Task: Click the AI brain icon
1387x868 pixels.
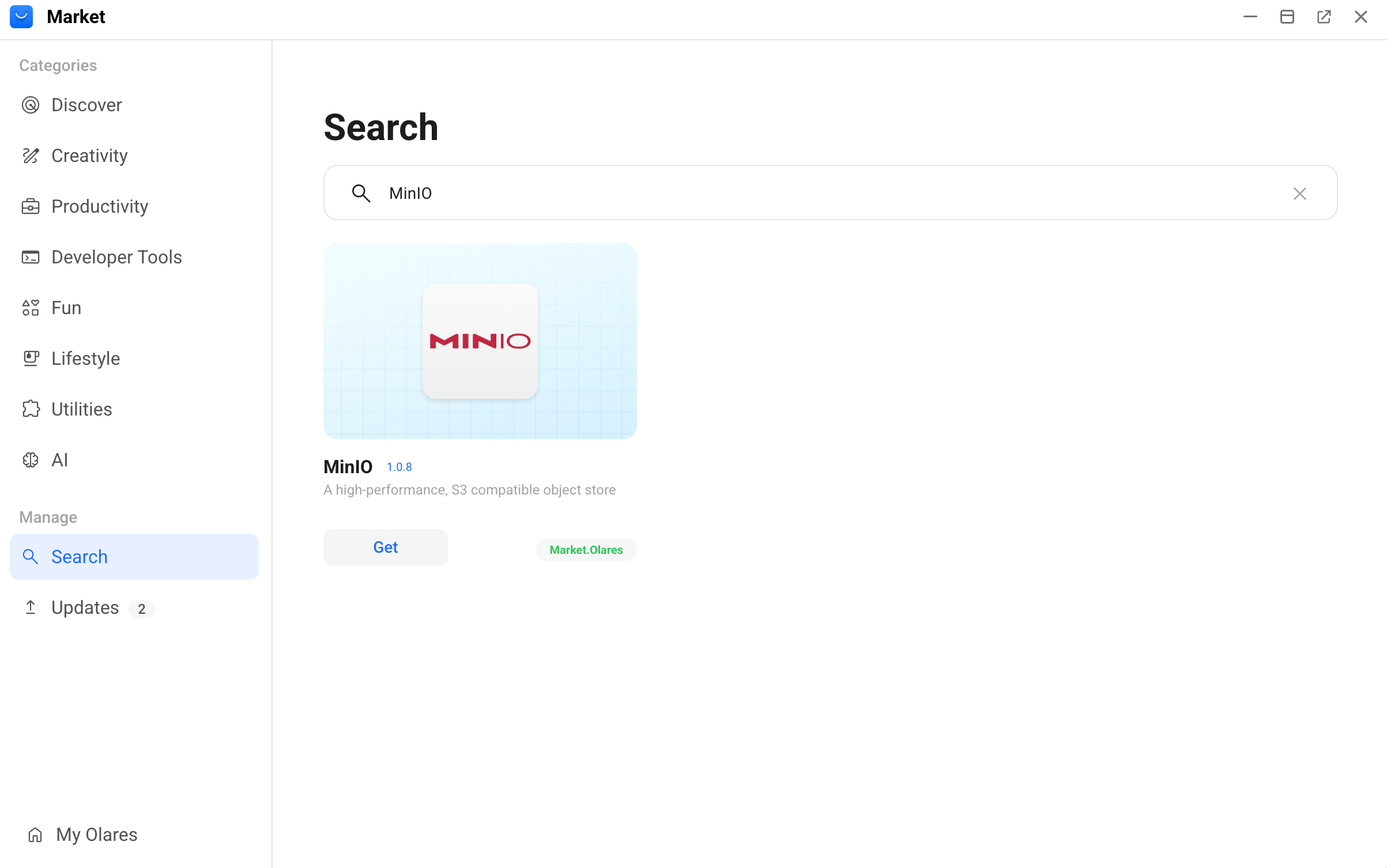Action: coord(31,460)
